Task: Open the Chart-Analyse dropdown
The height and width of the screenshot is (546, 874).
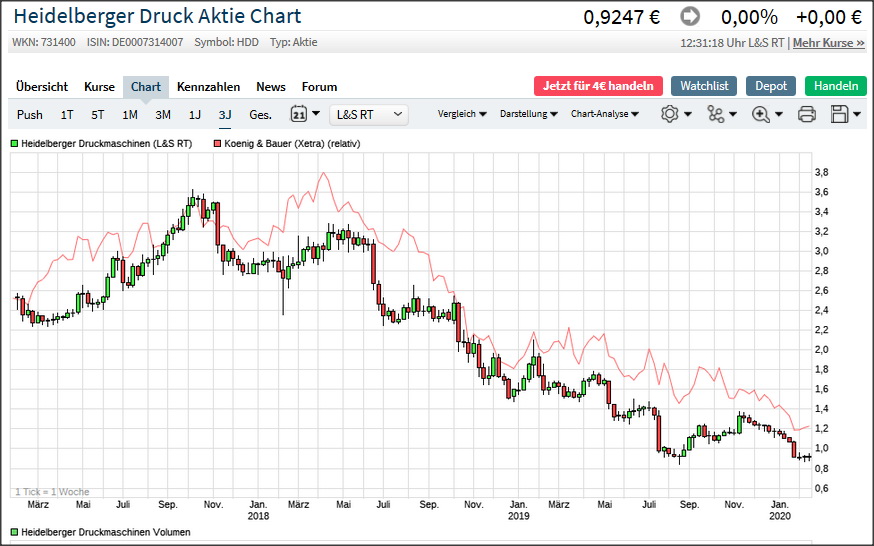Action: (x=604, y=114)
